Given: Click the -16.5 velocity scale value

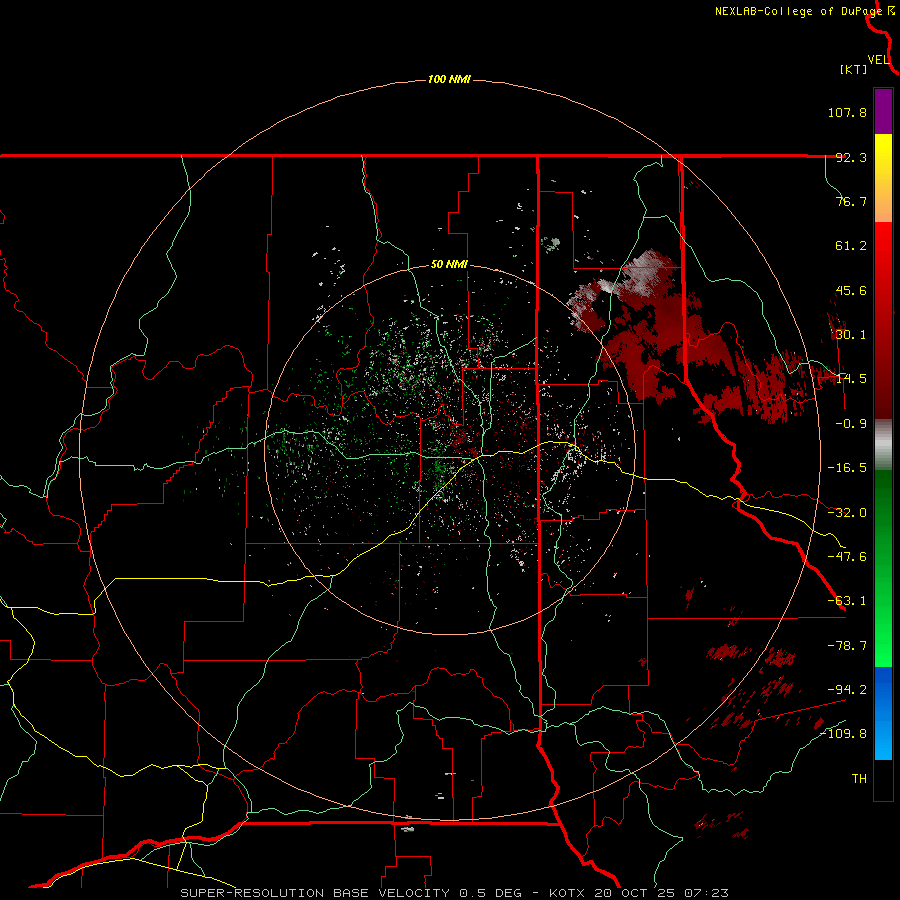Looking at the screenshot, I should 847,468.
